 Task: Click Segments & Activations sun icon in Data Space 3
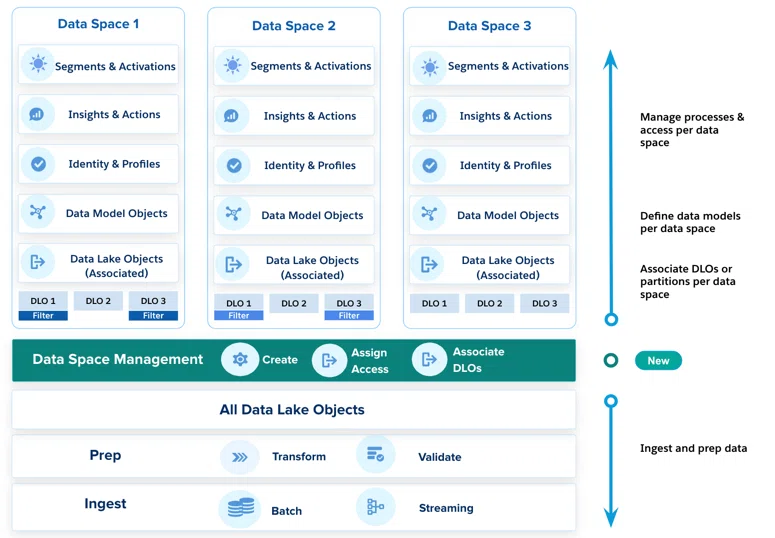430,66
